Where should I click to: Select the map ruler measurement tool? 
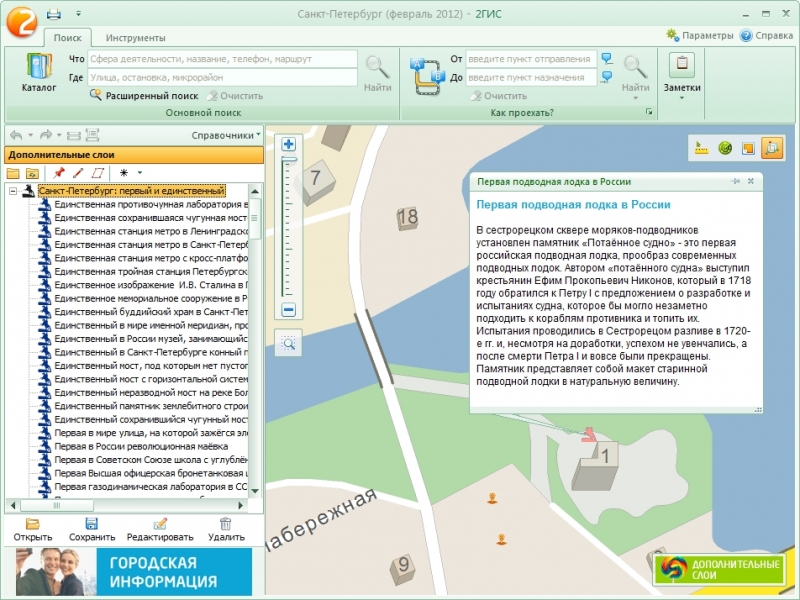702,148
